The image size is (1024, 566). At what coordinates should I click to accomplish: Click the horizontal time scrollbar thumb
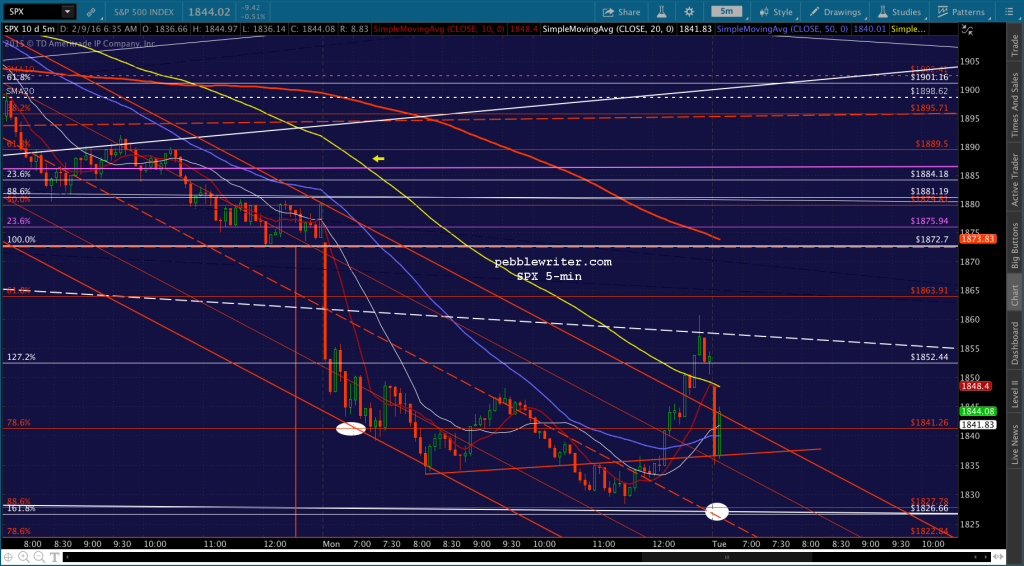point(727,558)
